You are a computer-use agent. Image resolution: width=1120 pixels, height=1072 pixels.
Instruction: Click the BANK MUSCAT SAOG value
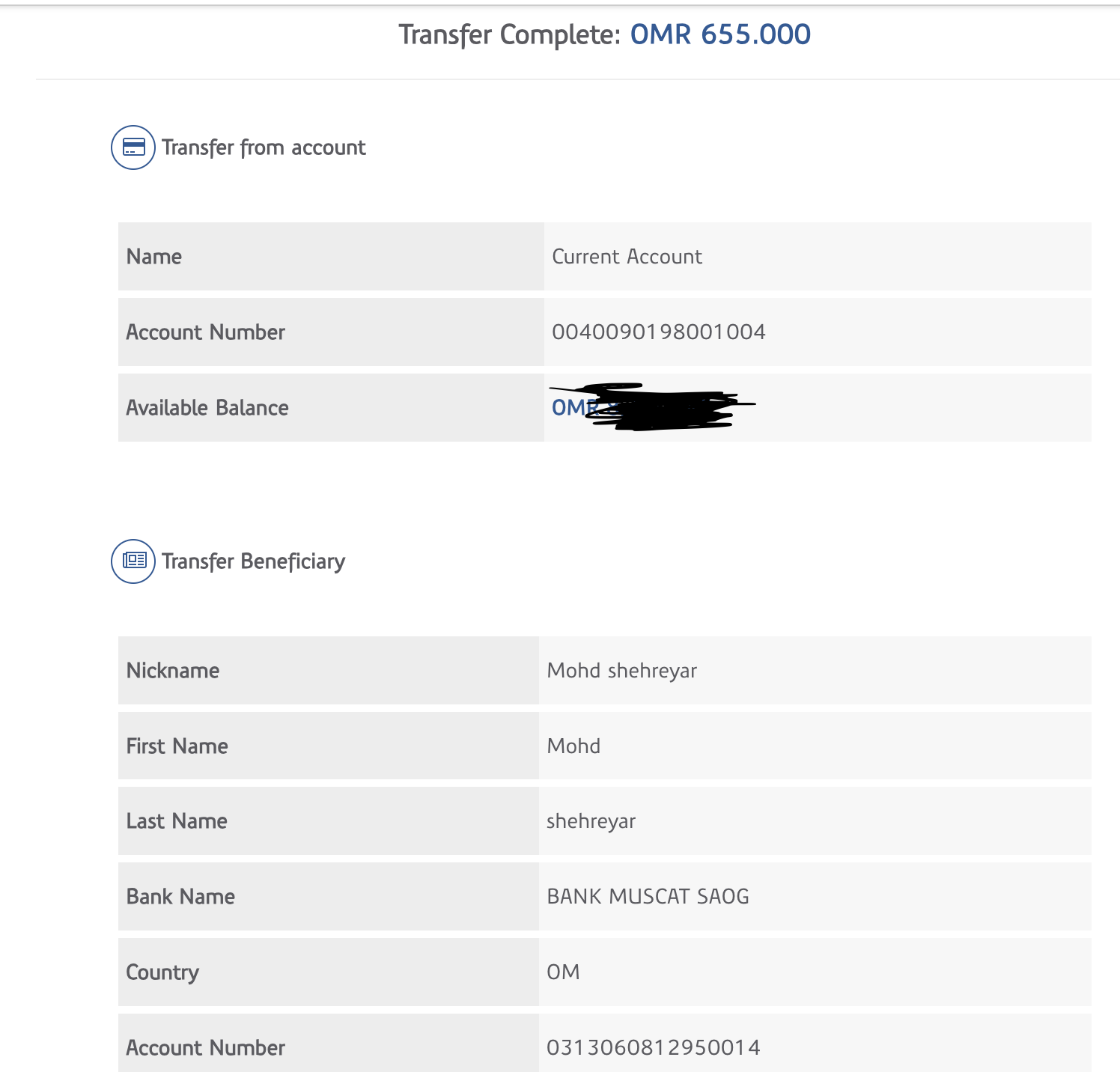coord(648,896)
